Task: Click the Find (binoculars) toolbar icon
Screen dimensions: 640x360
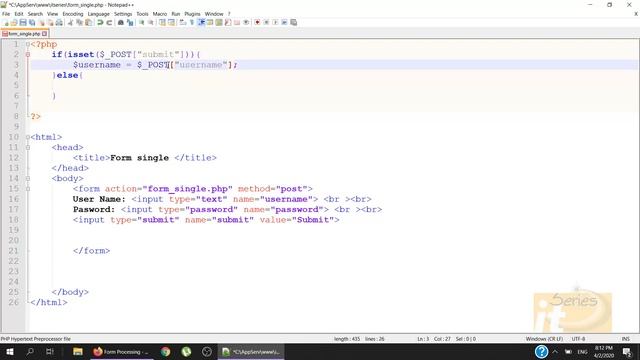Action: (x=121, y=22)
